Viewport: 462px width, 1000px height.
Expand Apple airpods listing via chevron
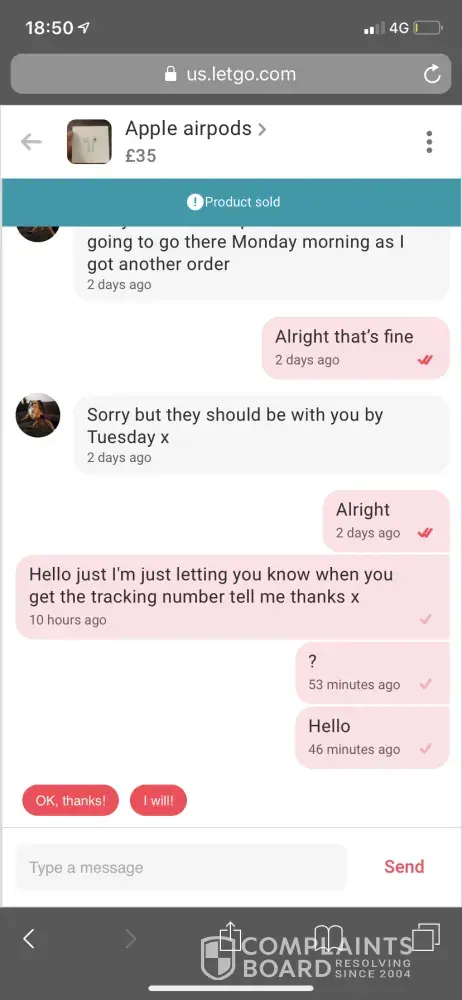point(262,129)
